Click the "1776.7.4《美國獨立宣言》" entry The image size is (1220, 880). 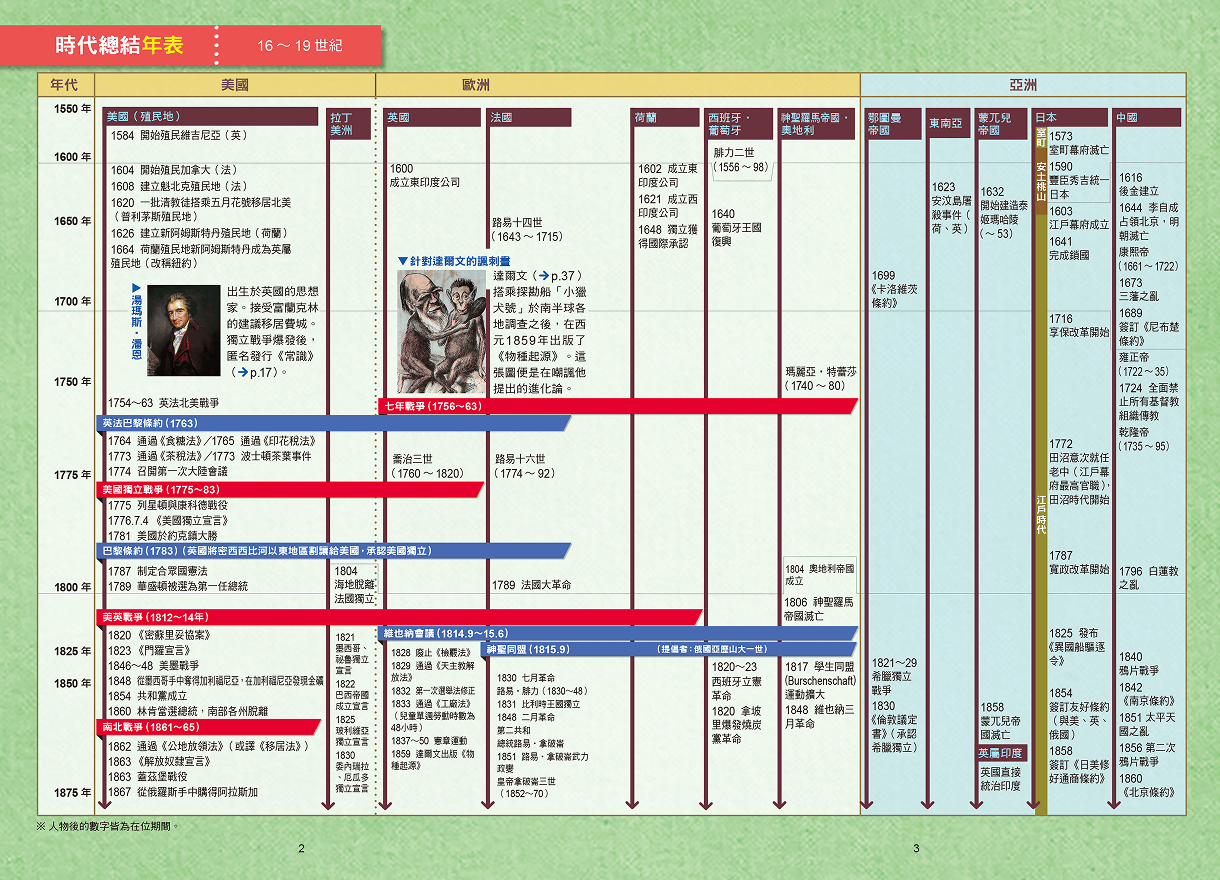tap(168, 521)
